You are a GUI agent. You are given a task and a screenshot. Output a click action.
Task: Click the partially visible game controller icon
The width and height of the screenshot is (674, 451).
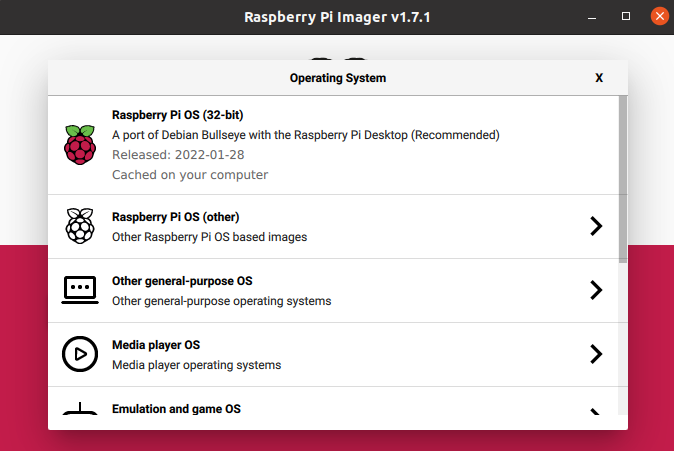[x=80, y=411]
